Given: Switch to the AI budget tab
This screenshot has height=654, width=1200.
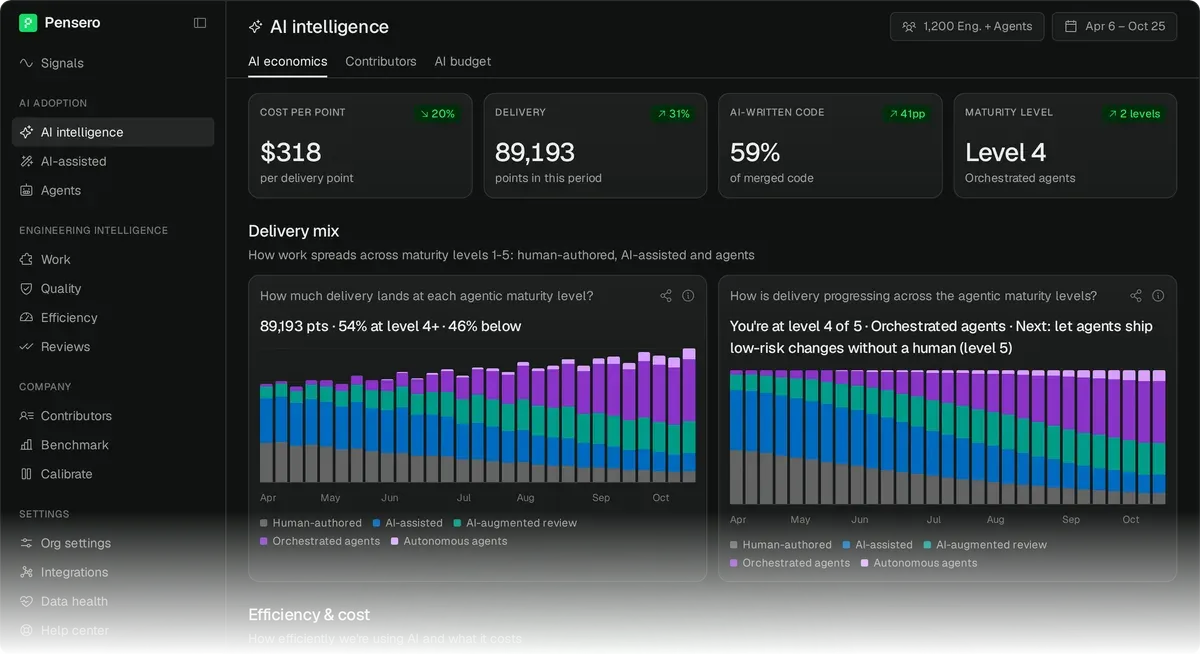Looking at the screenshot, I should [x=463, y=61].
